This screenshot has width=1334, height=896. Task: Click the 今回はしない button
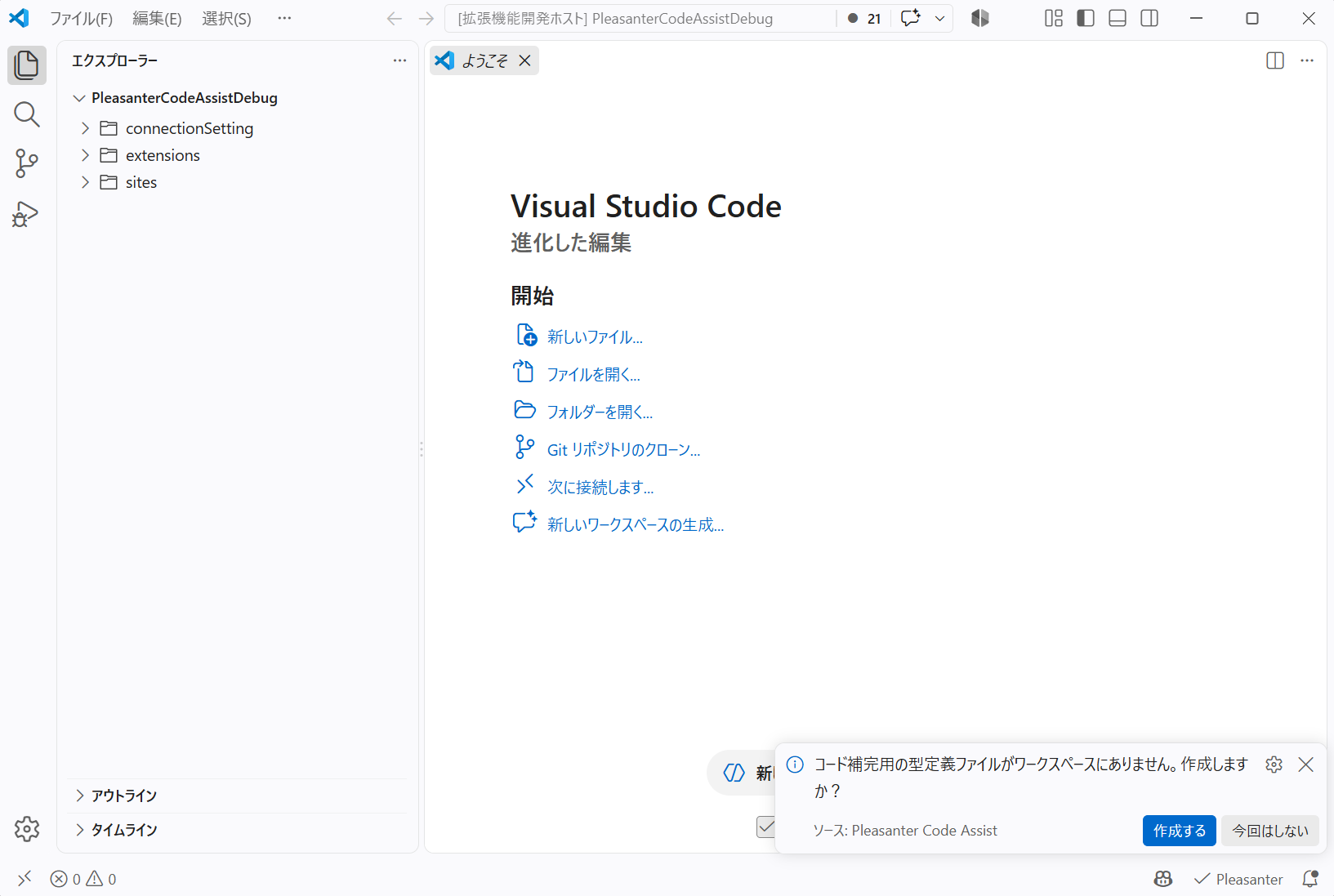click(1270, 831)
